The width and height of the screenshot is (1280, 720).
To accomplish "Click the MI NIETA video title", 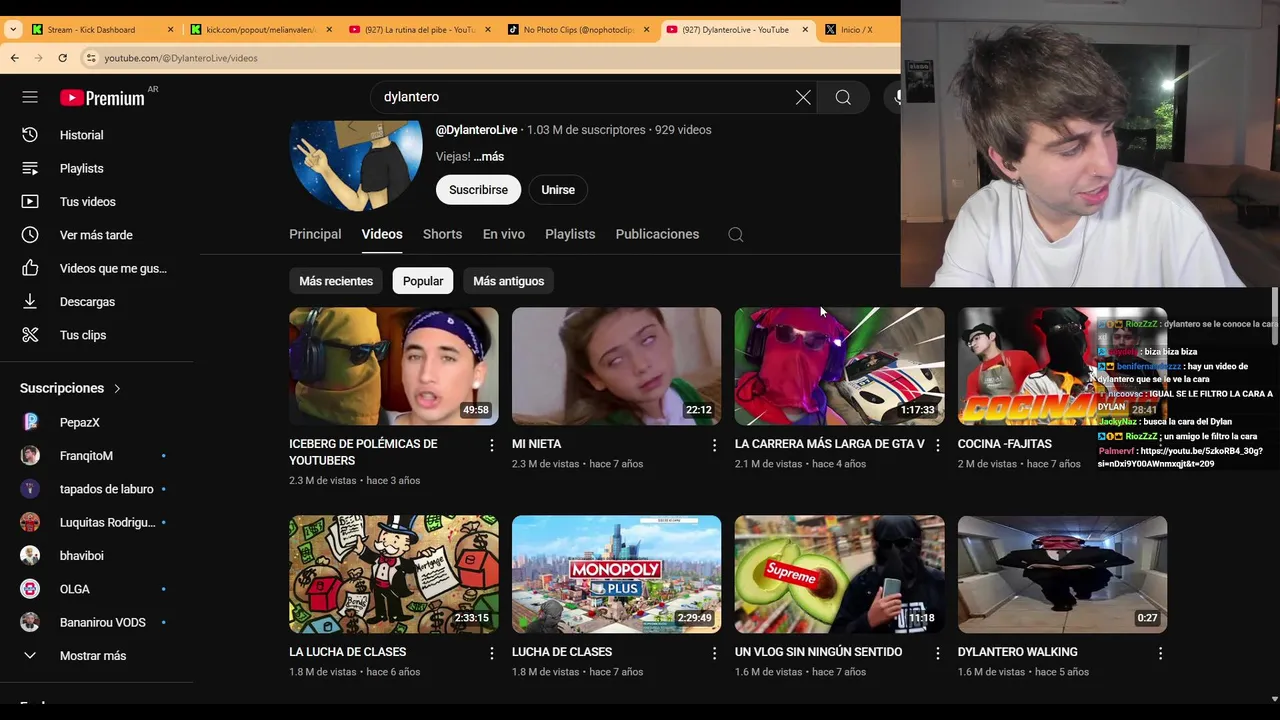I will coord(536,444).
